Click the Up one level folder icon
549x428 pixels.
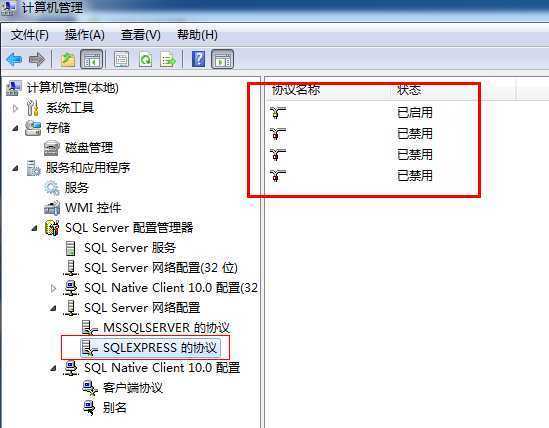pos(68,59)
